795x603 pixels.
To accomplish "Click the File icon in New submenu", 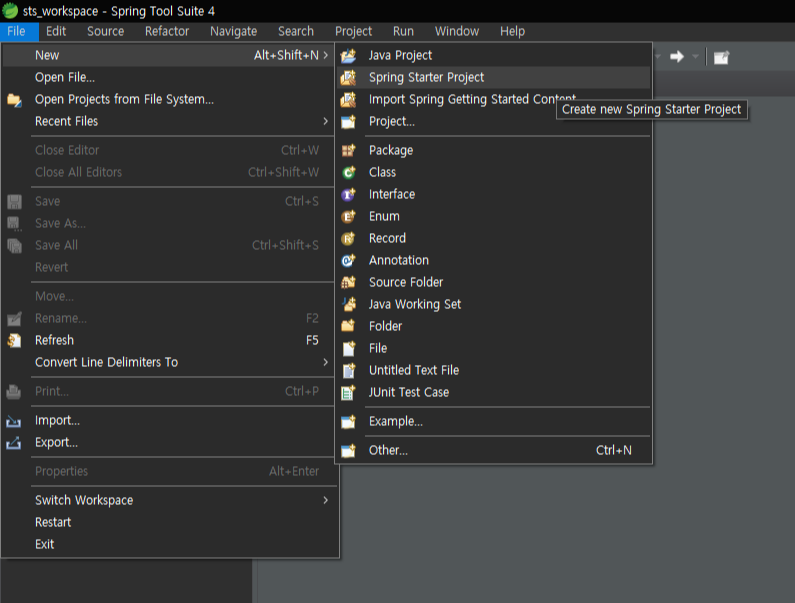I will pyautogui.click(x=348, y=348).
